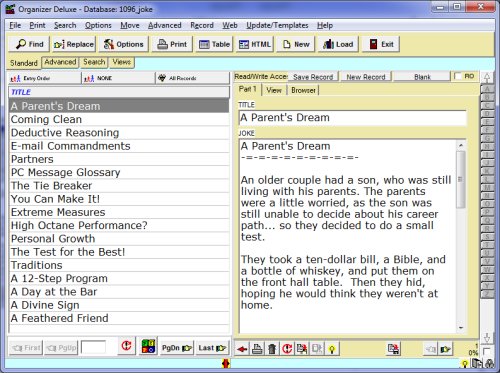Click the previous record hand icon

tap(430, 349)
